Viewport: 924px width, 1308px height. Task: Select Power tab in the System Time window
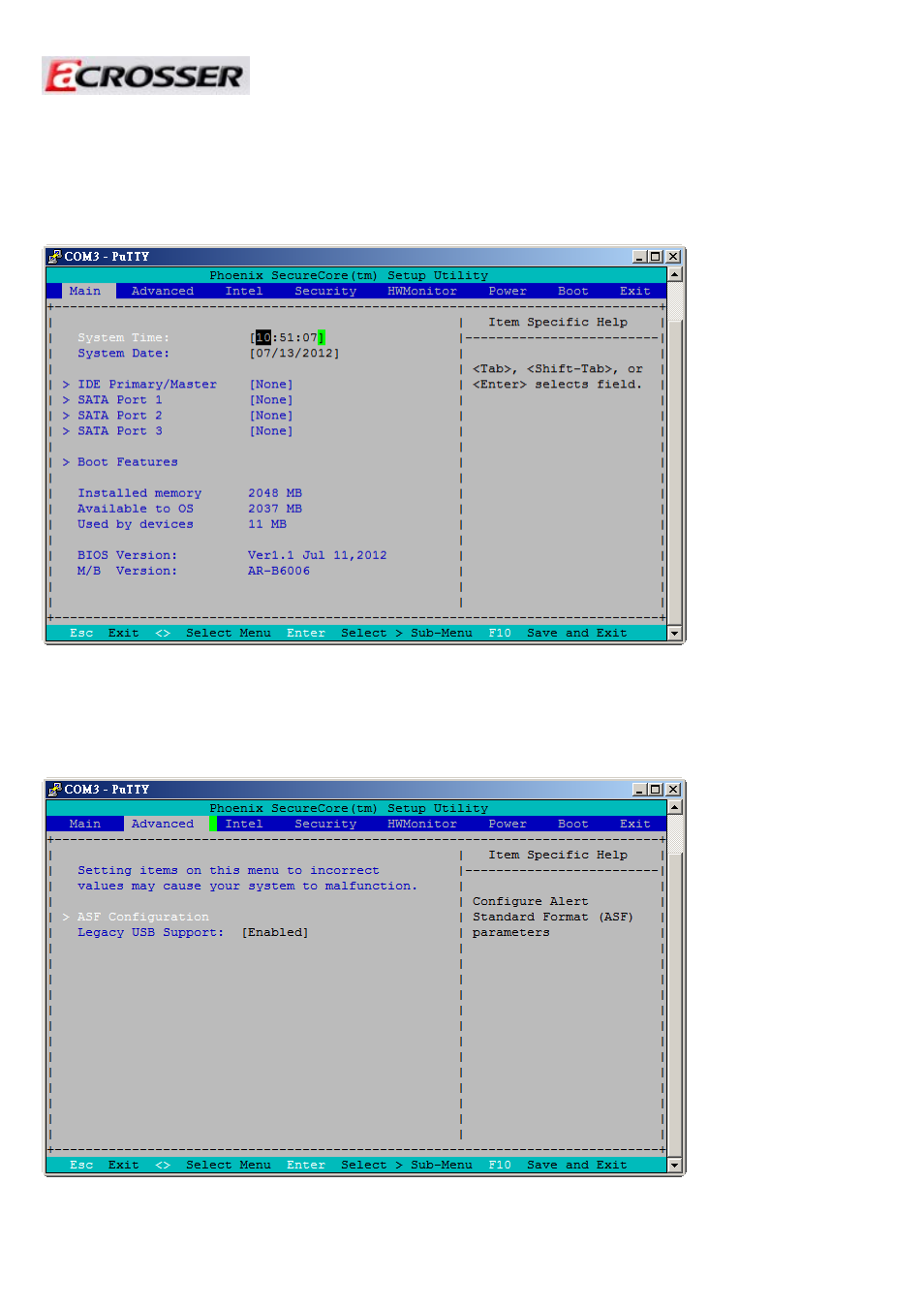click(508, 291)
